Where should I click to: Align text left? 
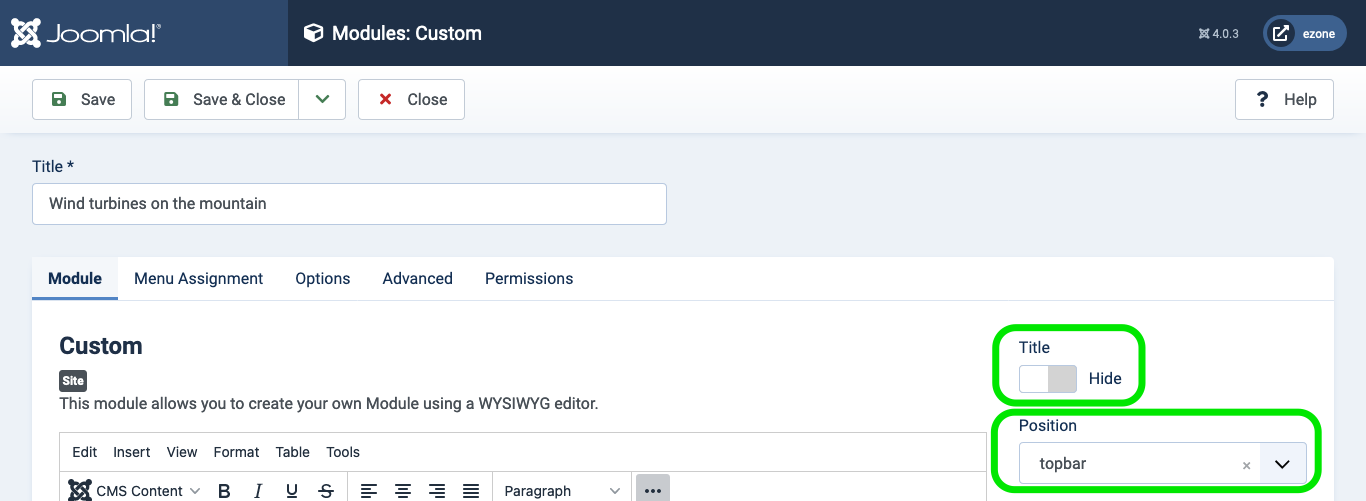369,490
